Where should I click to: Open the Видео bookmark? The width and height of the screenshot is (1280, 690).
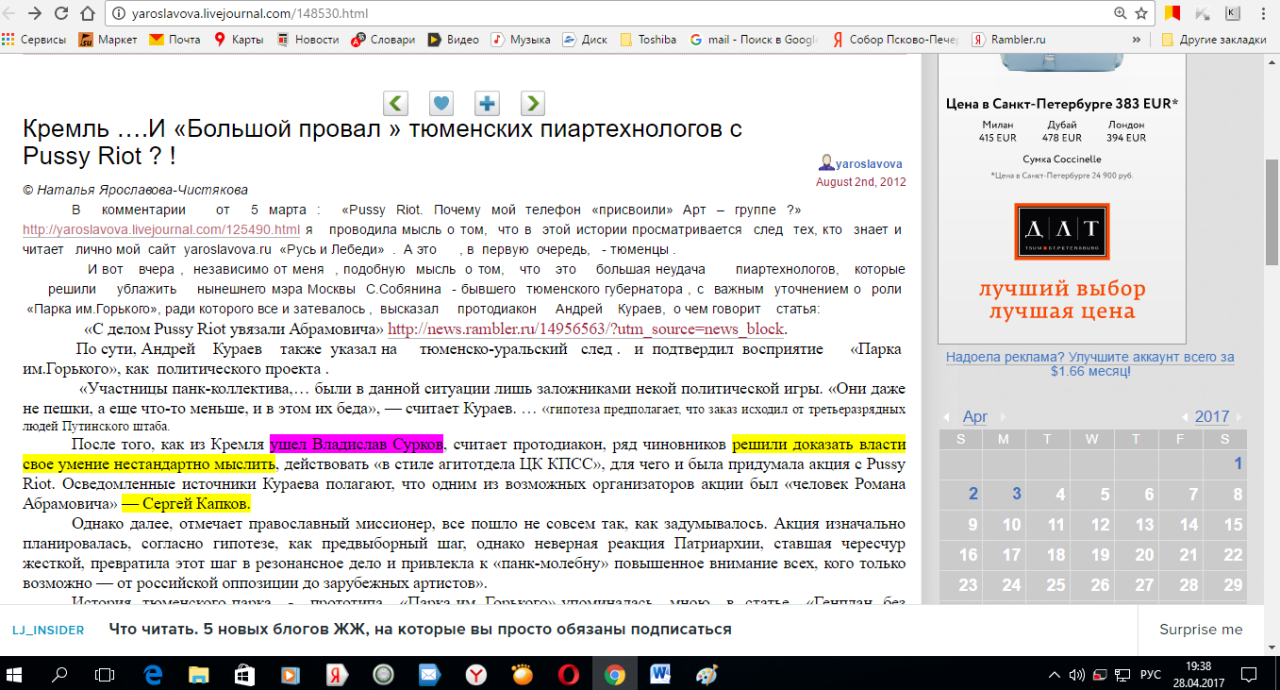point(453,40)
